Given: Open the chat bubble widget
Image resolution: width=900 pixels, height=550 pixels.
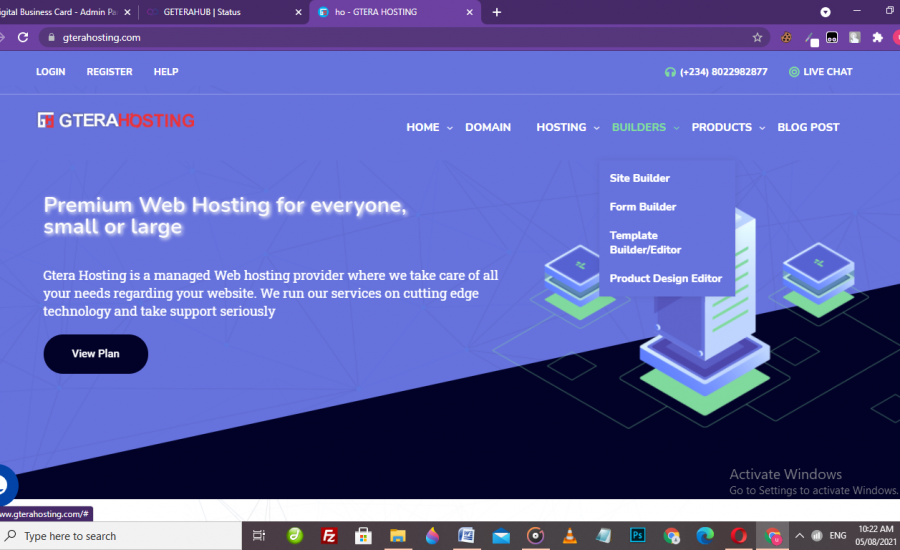Looking at the screenshot, I should [x=4, y=485].
